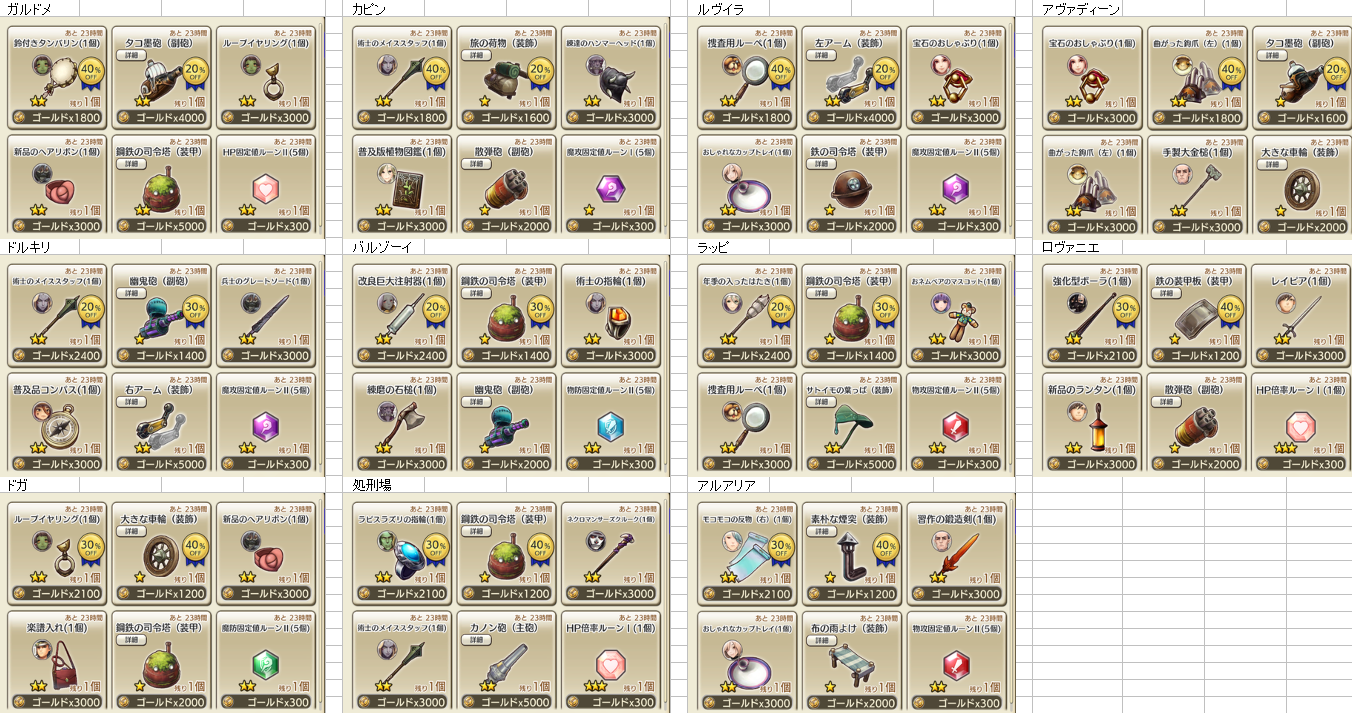The image size is (1352, 713).
Task: Select the spreadsheet cell labeled 処刑場
Action: point(372,485)
